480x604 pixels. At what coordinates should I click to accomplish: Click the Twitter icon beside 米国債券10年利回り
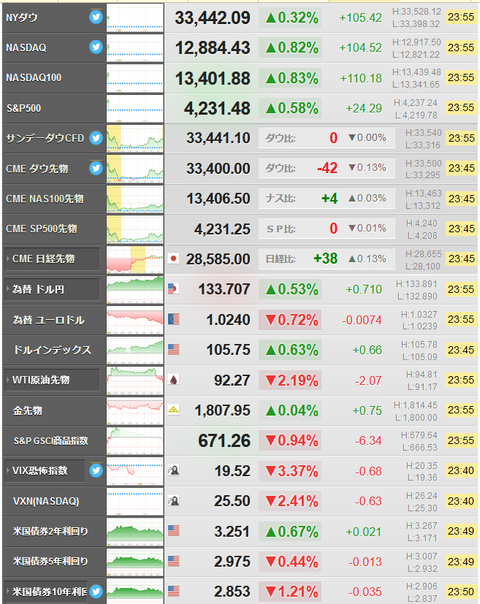pos(96,591)
